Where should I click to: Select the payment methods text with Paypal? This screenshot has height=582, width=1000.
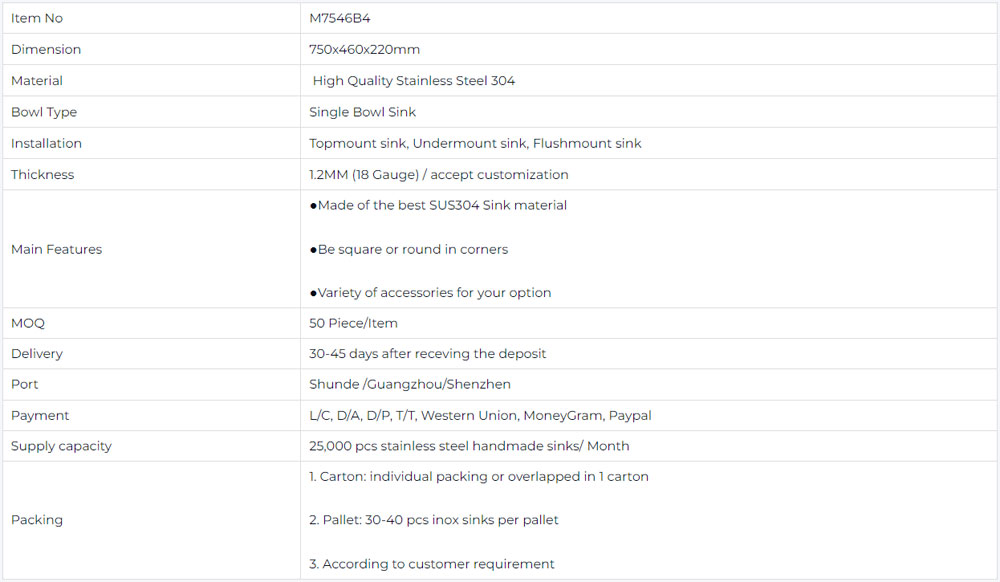(480, 415)
